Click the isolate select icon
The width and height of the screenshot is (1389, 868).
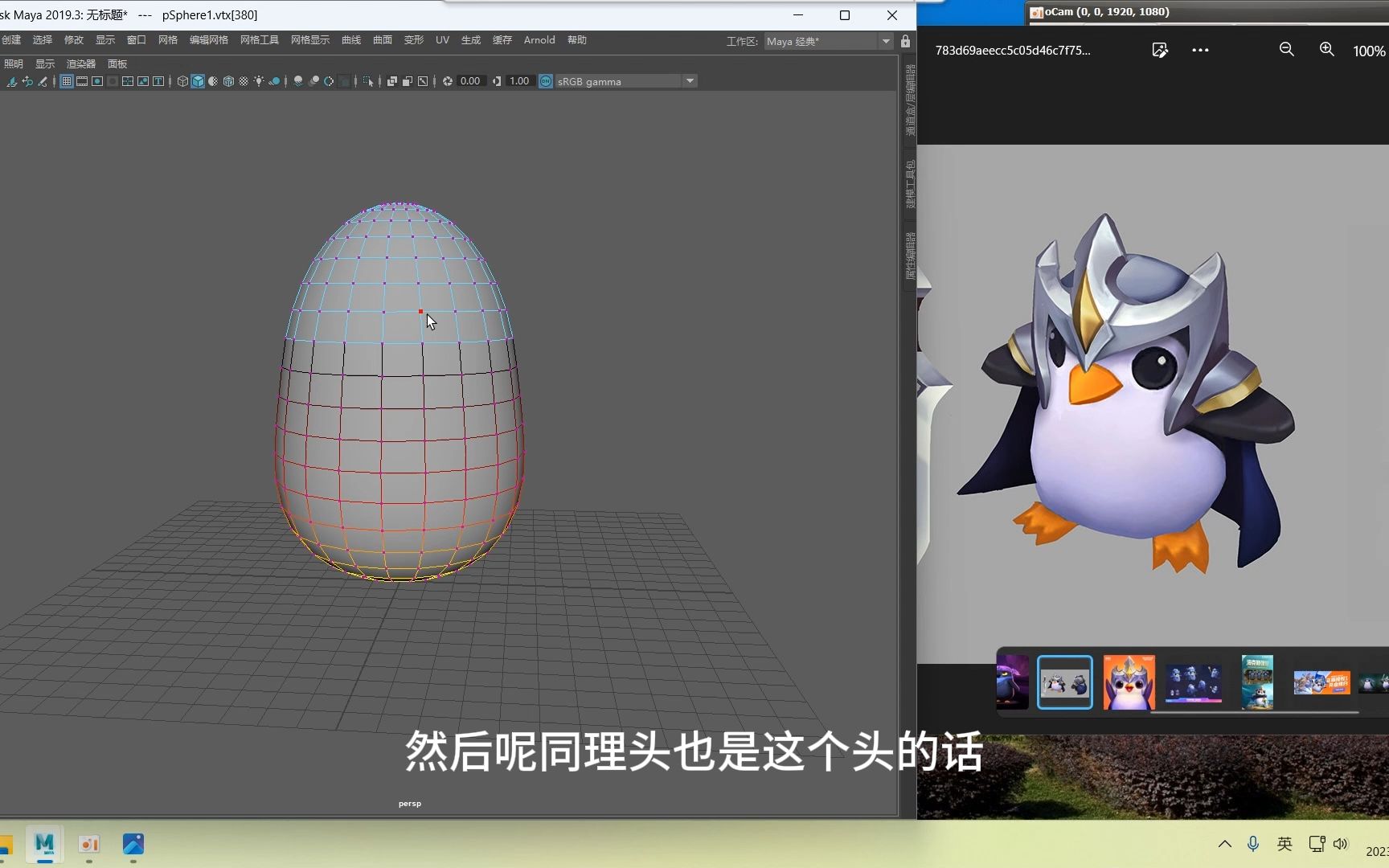368,81
